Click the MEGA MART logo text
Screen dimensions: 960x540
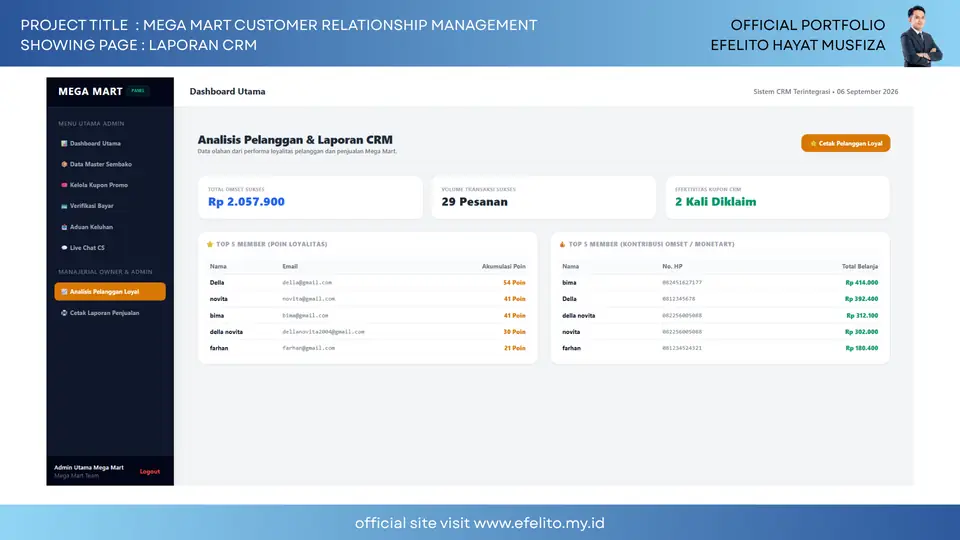coord(91,91)
